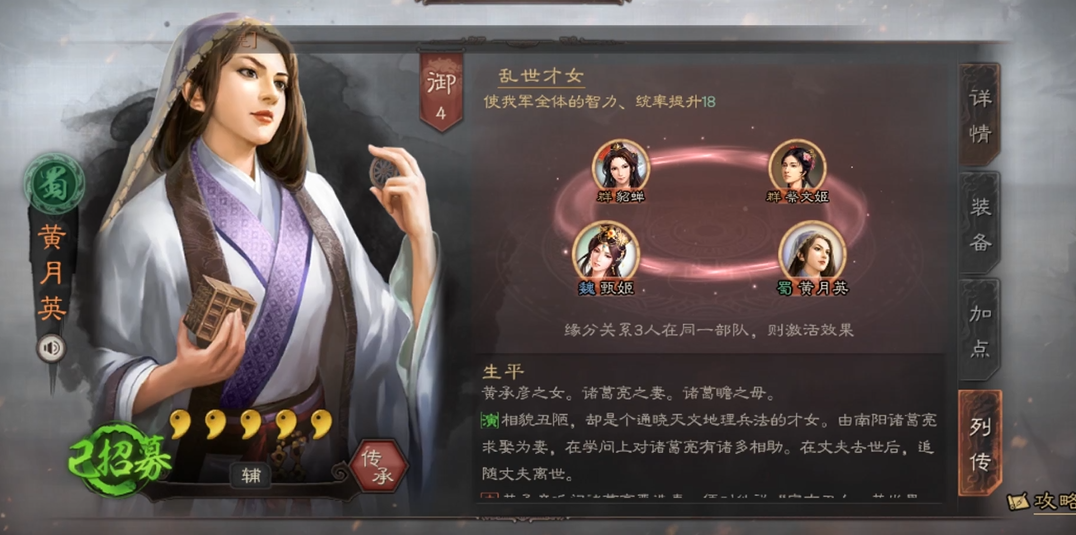1076x535 pixels.
Task: Tap the green 演 tag in biography
Action: pos(490,420)
